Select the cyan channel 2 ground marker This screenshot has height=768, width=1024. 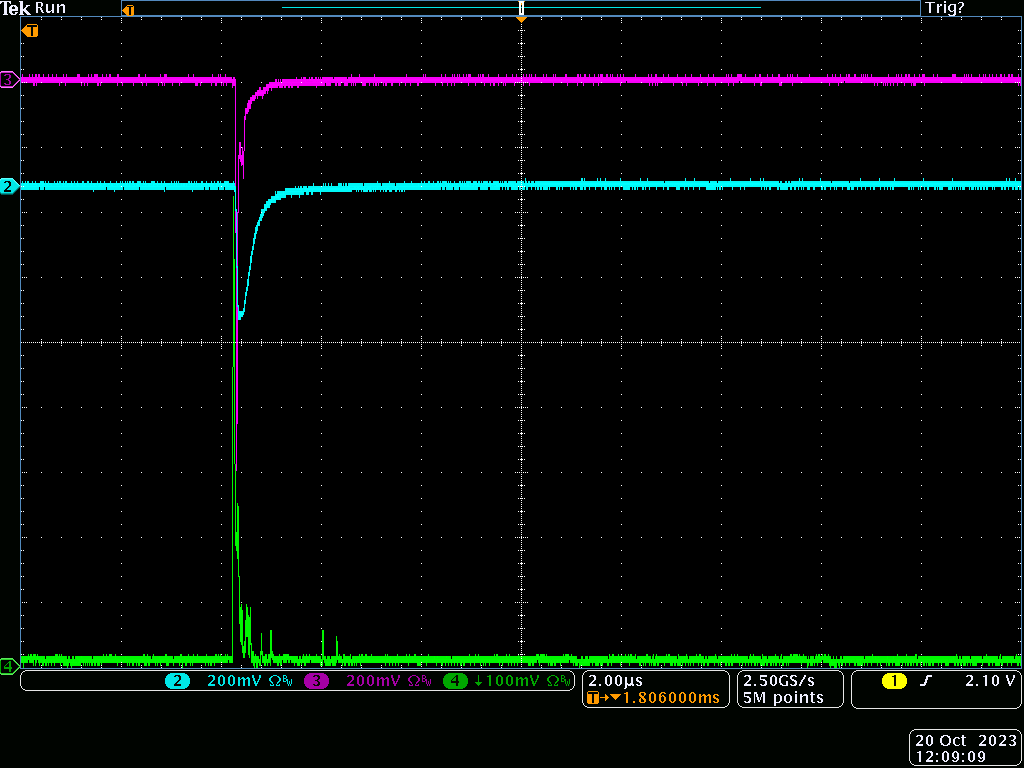9,186
